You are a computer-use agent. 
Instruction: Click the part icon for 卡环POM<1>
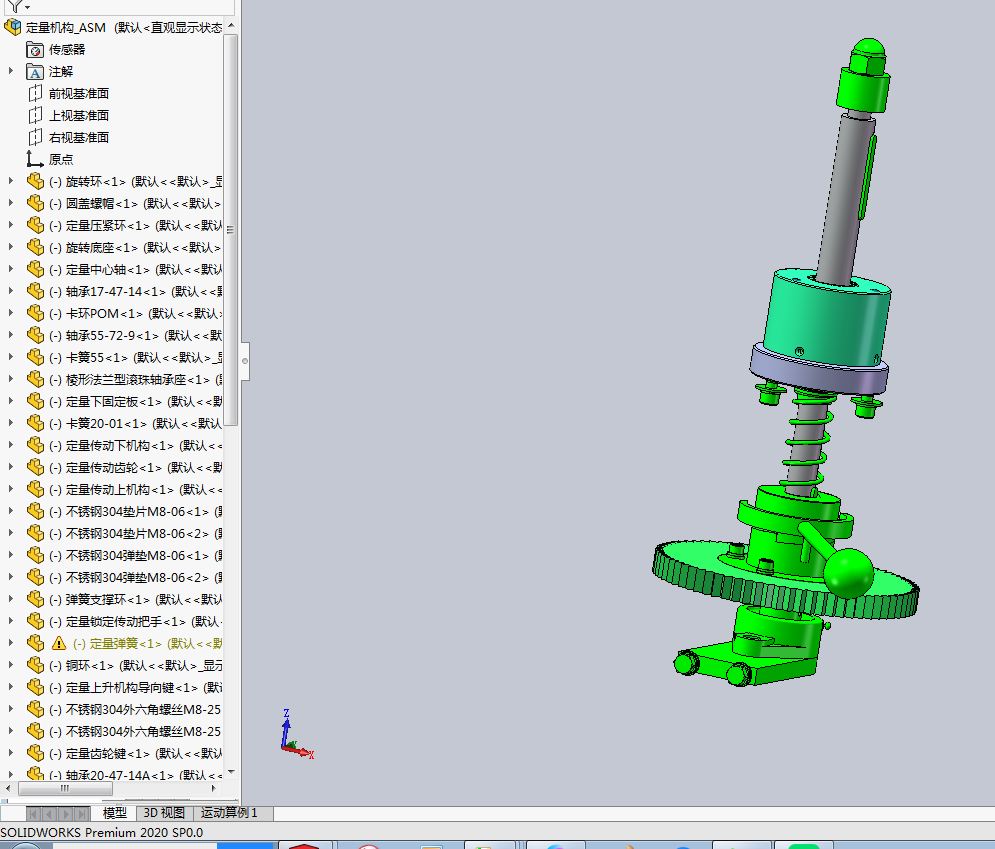(x=36, y=313)
